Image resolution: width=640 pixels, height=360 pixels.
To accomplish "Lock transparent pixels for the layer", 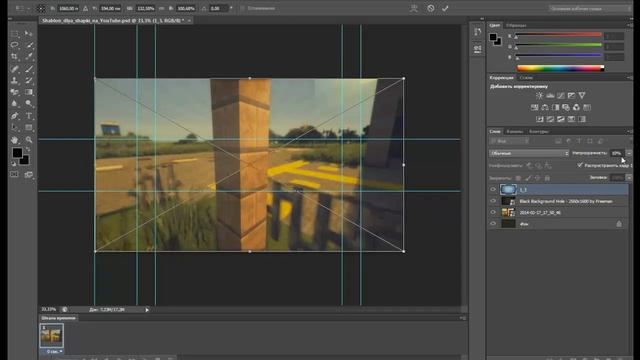I will (518, 178).
